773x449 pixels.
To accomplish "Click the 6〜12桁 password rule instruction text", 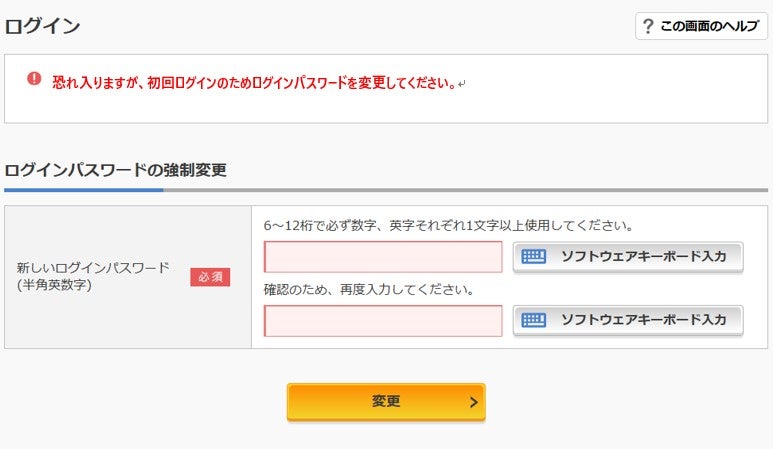I will click(x=448, y=226).
